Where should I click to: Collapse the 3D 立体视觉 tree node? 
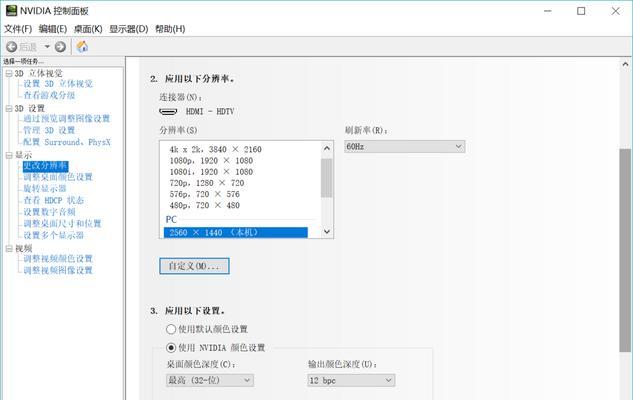[8, 73]
